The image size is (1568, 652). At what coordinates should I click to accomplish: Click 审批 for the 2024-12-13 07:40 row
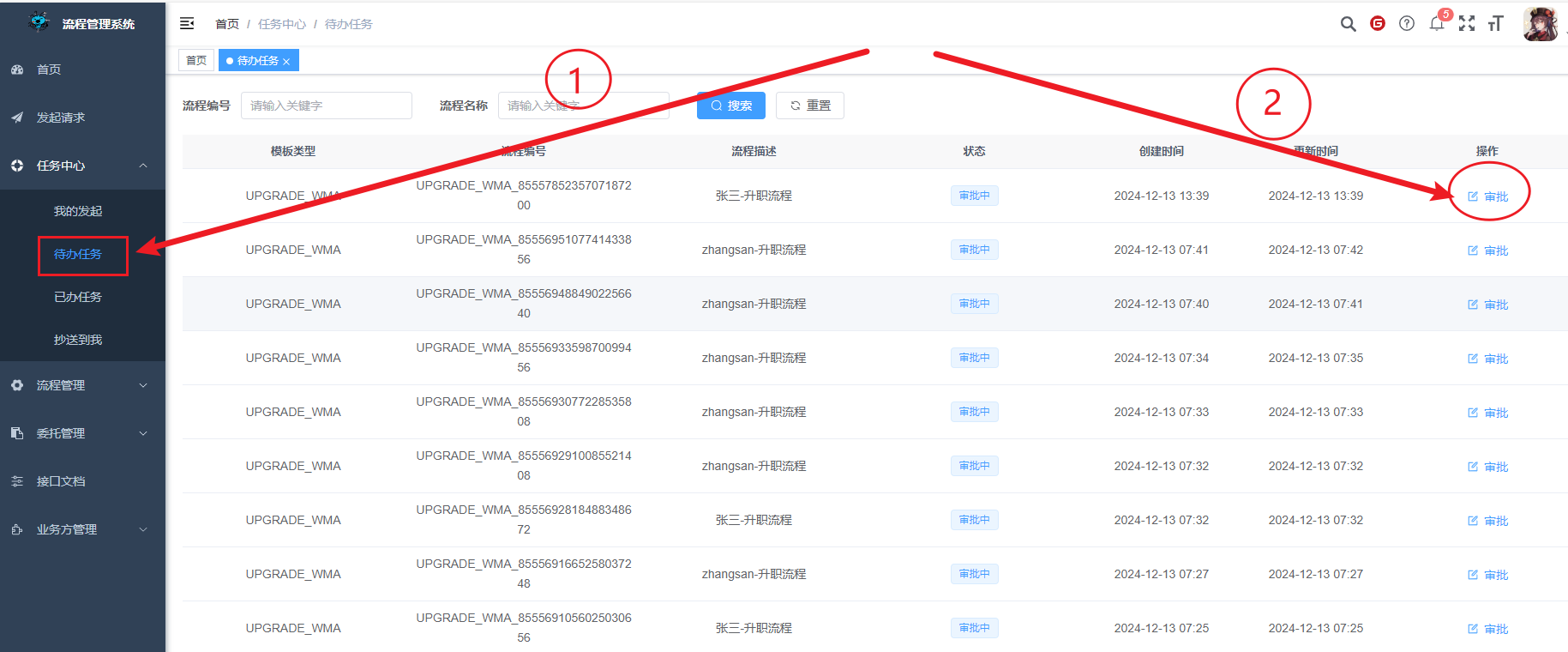click(x=1488, y=305)
